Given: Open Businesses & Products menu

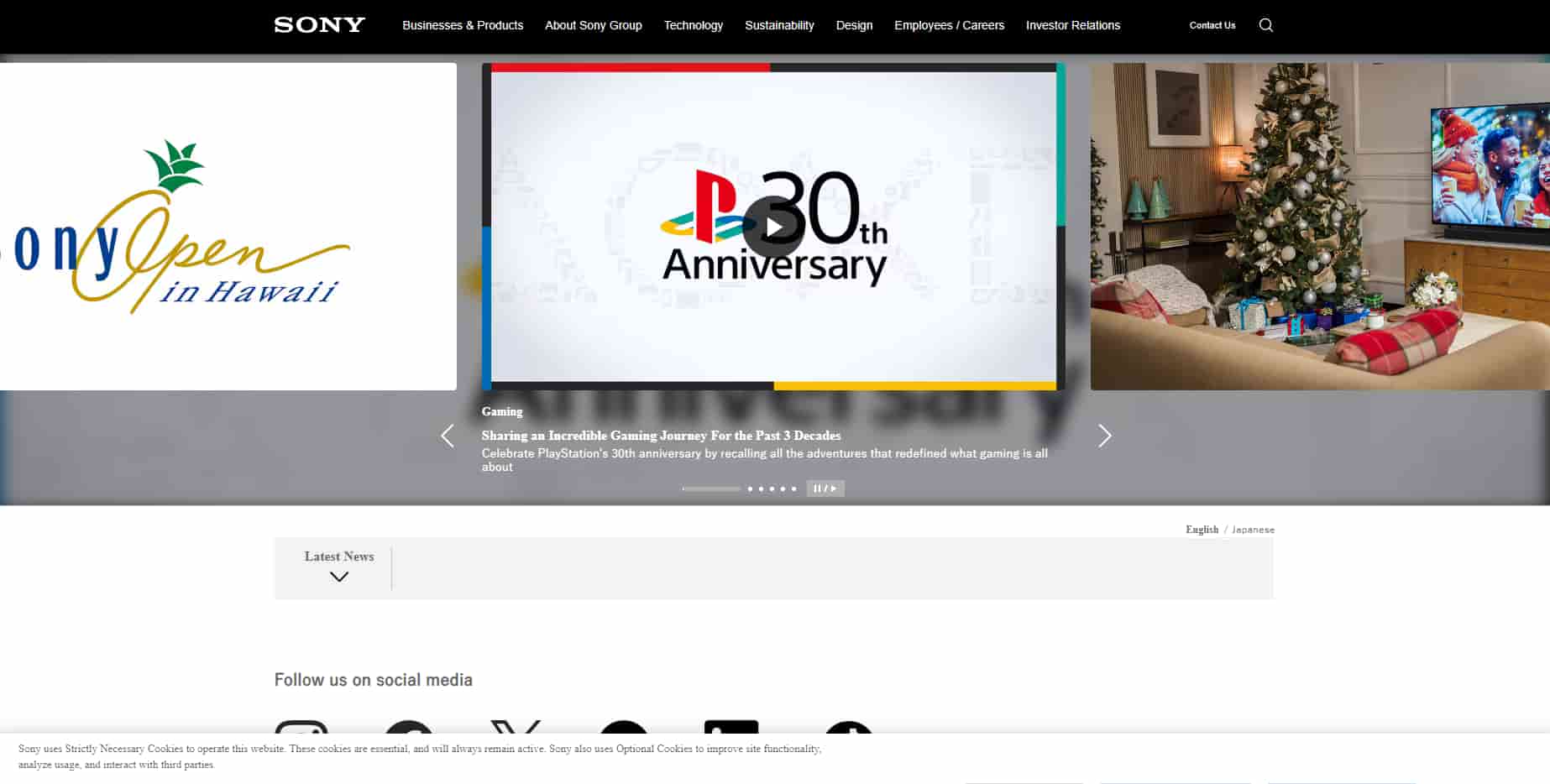Looking at the screenshot, I should (463, 25).
